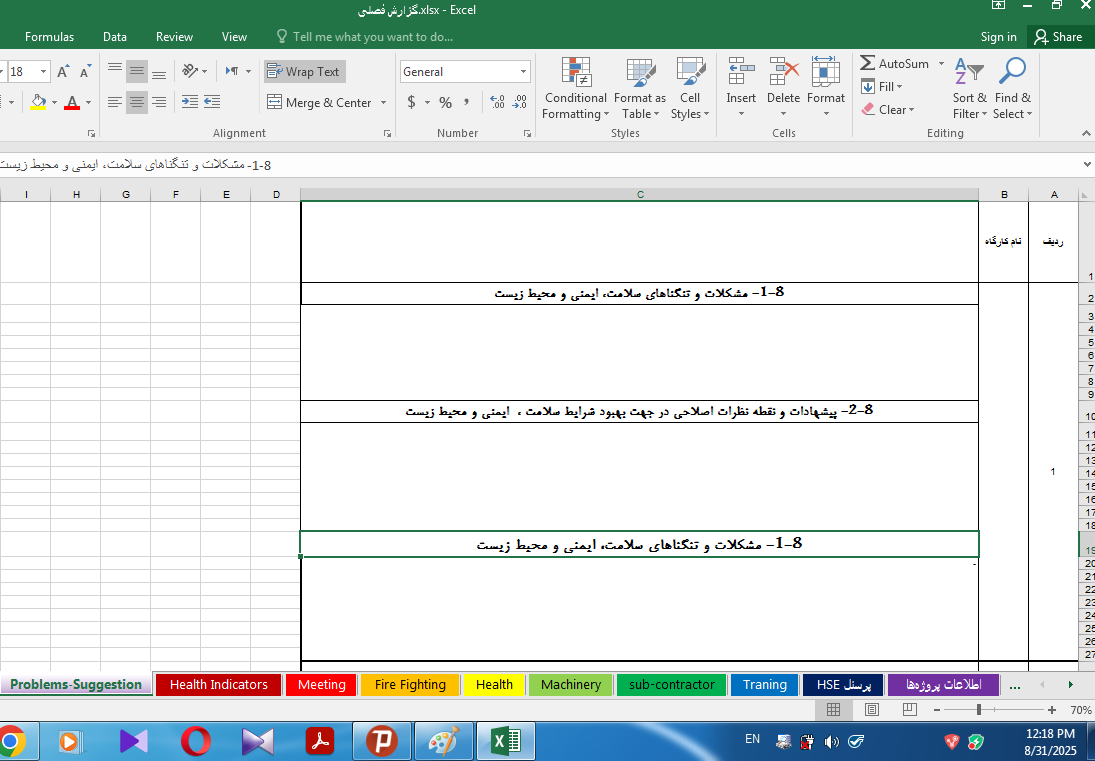Viewport: 1095px width, 761px height.
Task: Click the zoom slider in status bar
Action: pyautogui.click(x=978, y=709)
